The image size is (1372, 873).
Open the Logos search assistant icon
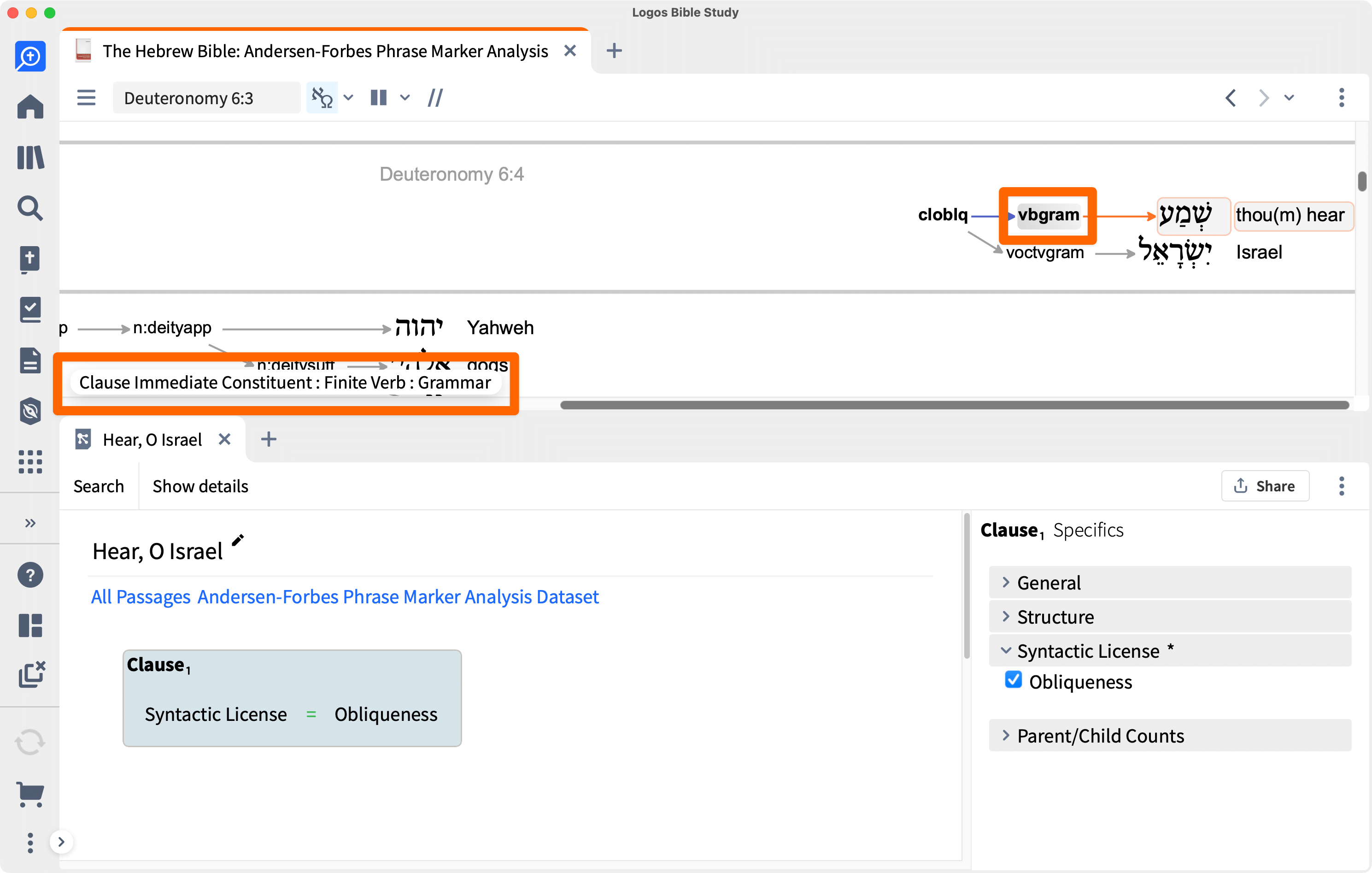coord(30,56)
